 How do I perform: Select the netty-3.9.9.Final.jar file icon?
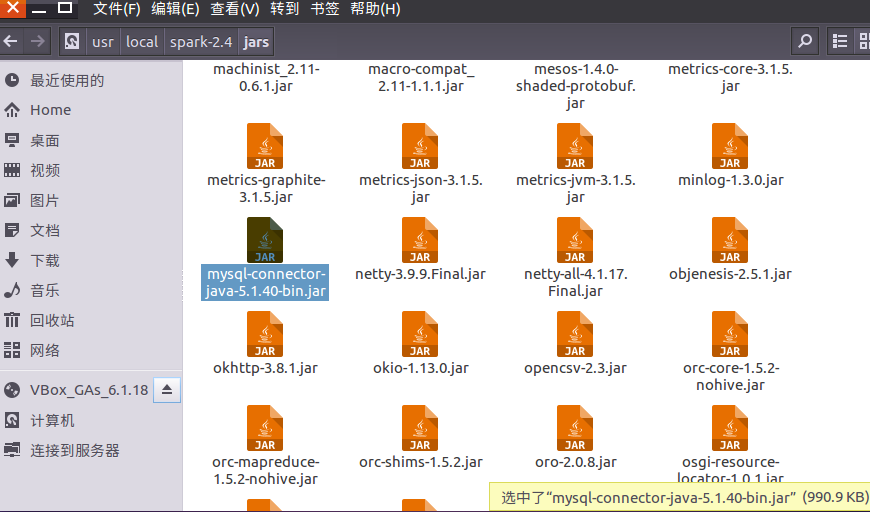pyautogui.click(x=420, y=240)
